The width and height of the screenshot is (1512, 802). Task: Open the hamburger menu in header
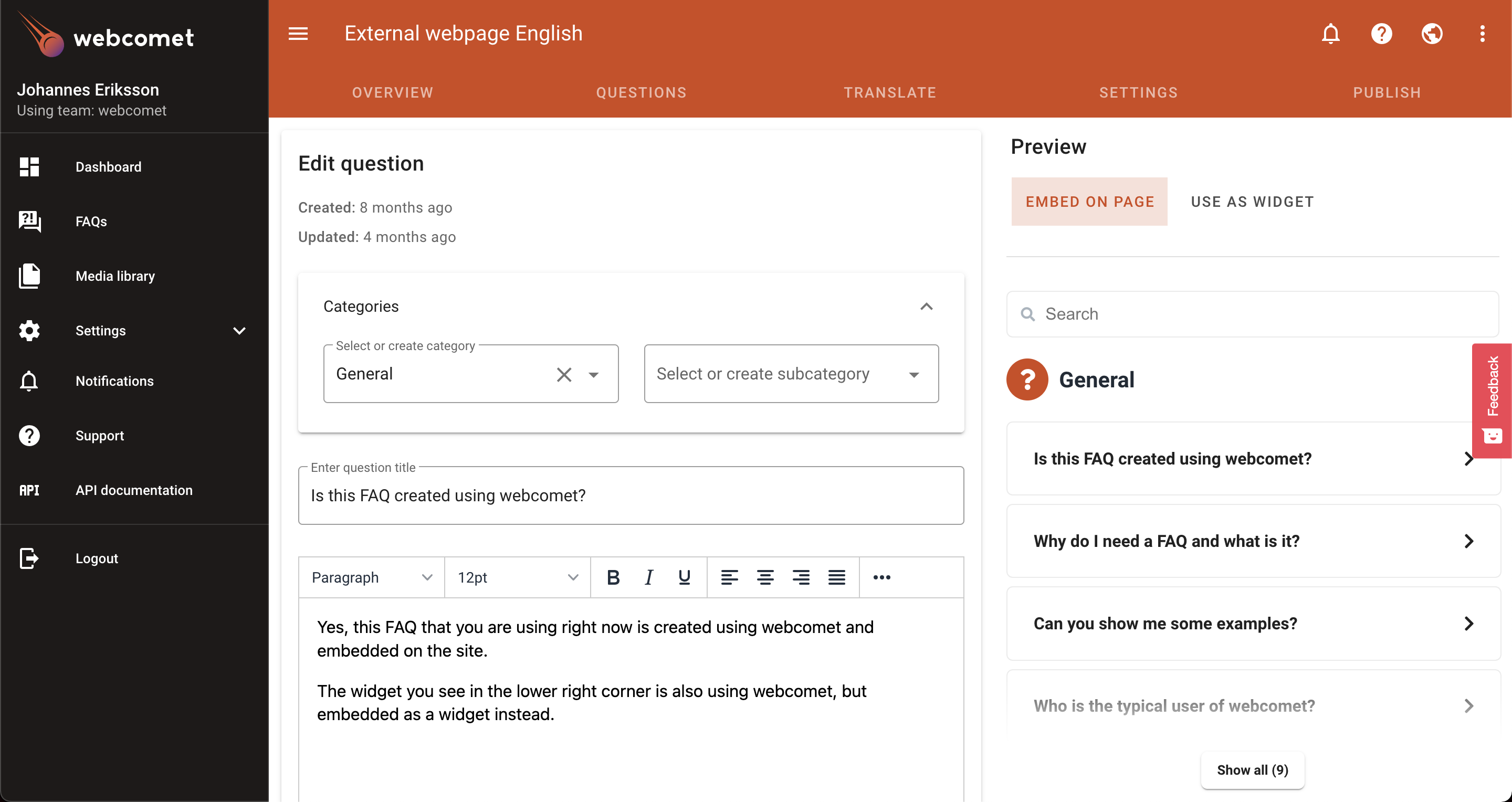click(298, 34)
